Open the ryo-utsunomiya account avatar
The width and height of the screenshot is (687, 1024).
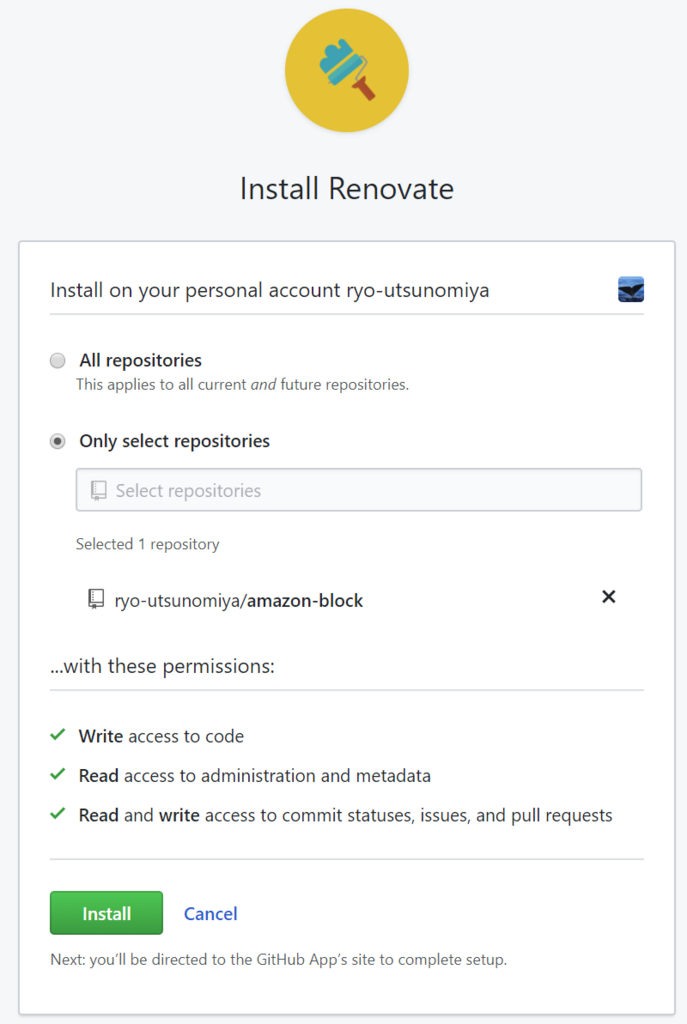click(x=631, y=289)
